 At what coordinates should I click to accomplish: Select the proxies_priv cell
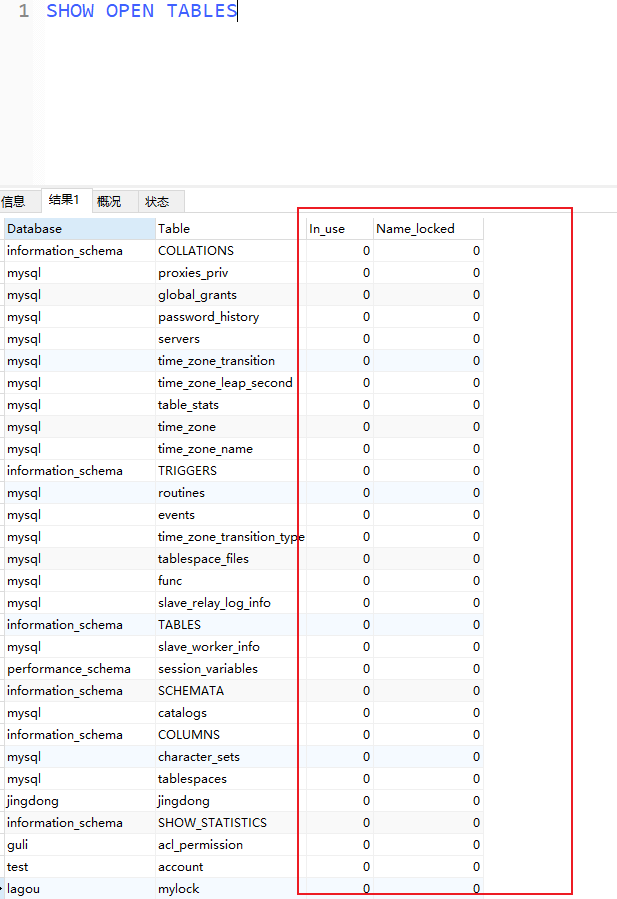click(231, 273)
